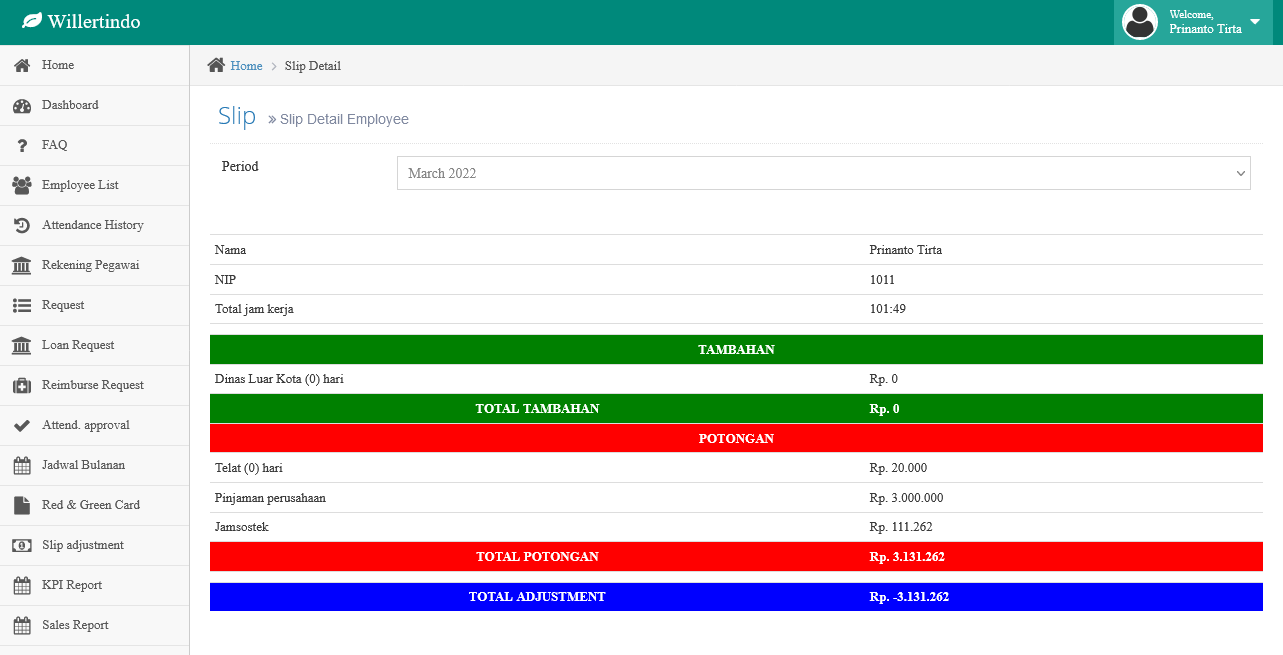This screenshot has width=1283, height=655.
Task: Click the Red & Green Card file icon
Action: pyautogui.click(x=21, y=506)
